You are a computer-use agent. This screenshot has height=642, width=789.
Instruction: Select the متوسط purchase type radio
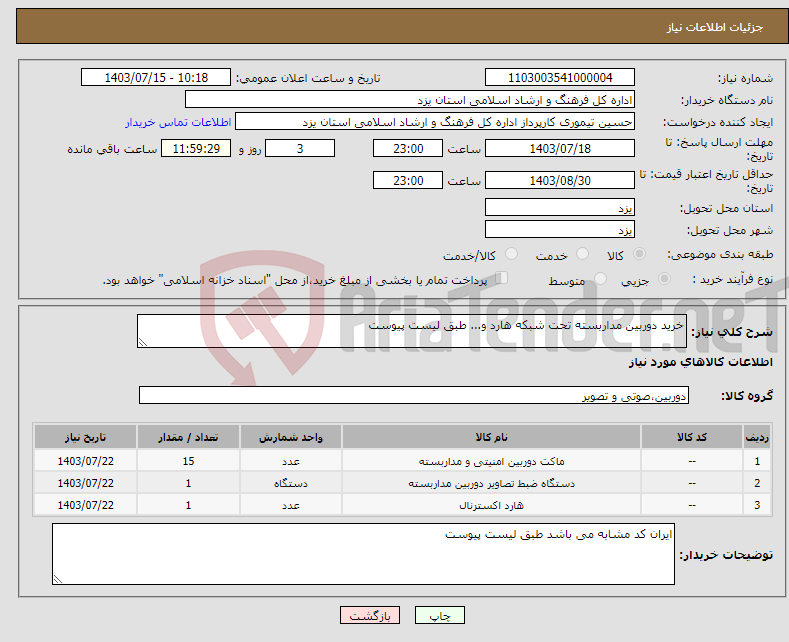(x=600, y=279)
